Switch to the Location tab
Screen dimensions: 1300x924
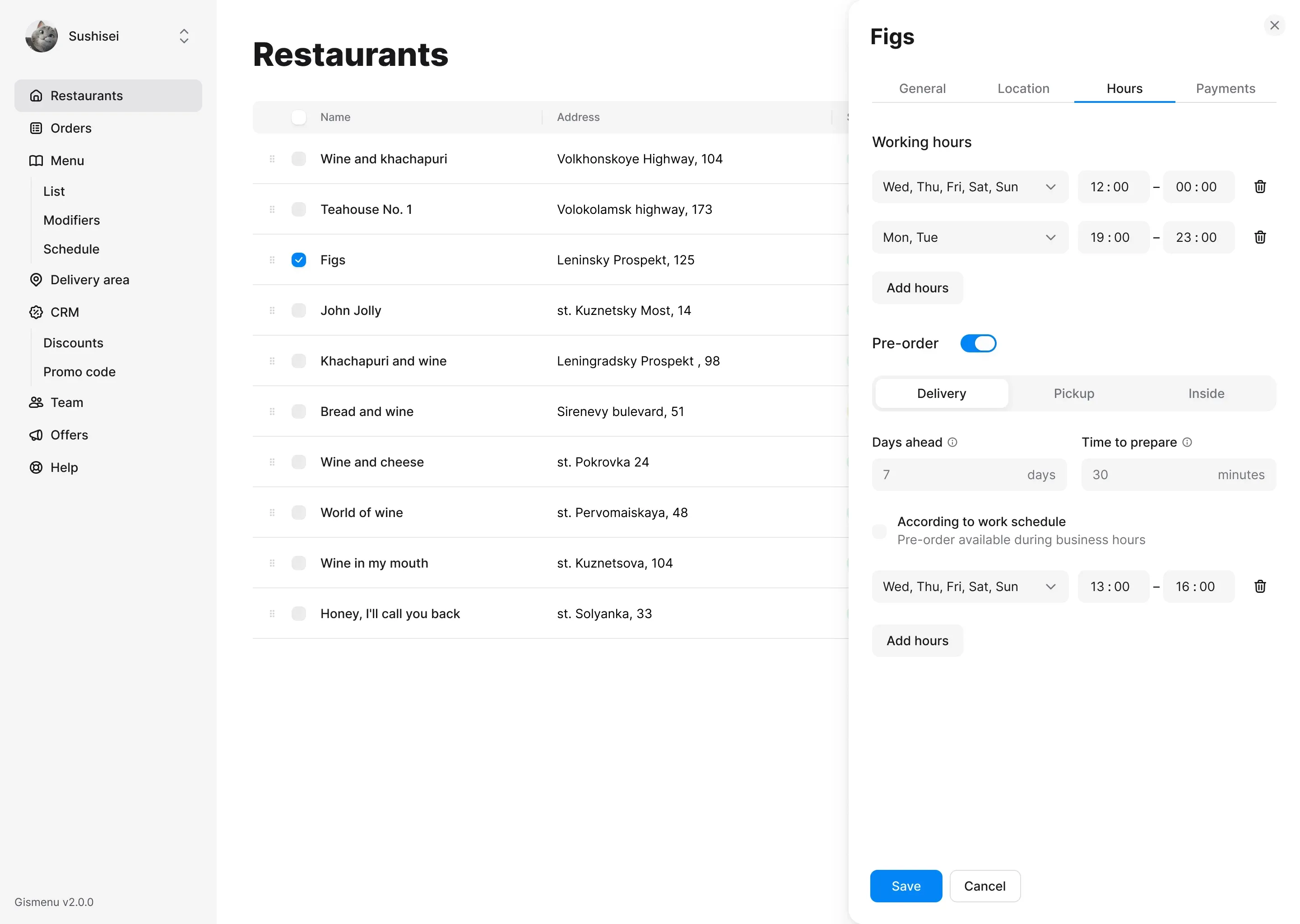tap(1023, 89)
